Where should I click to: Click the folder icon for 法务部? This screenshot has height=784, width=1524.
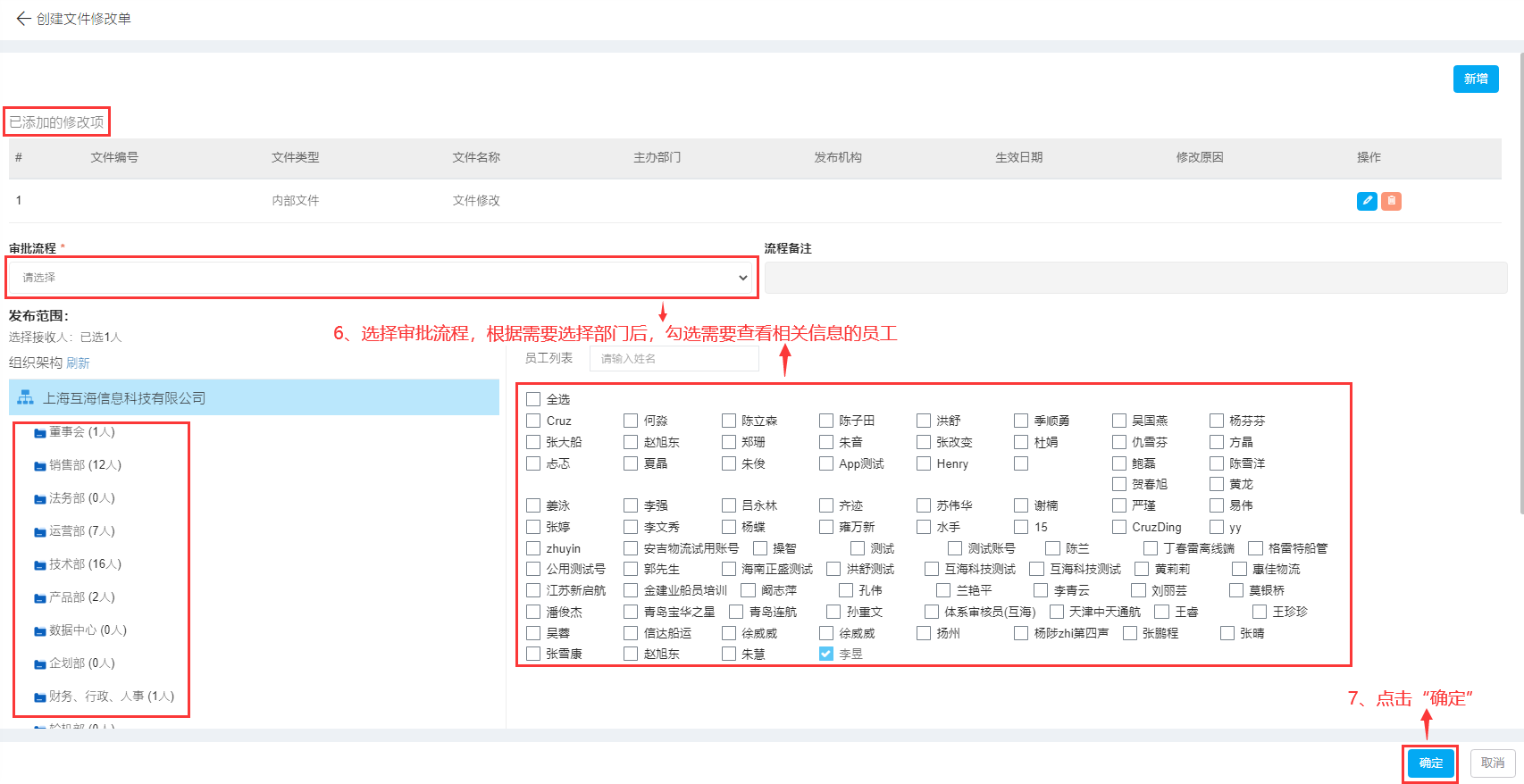[40, 499]
